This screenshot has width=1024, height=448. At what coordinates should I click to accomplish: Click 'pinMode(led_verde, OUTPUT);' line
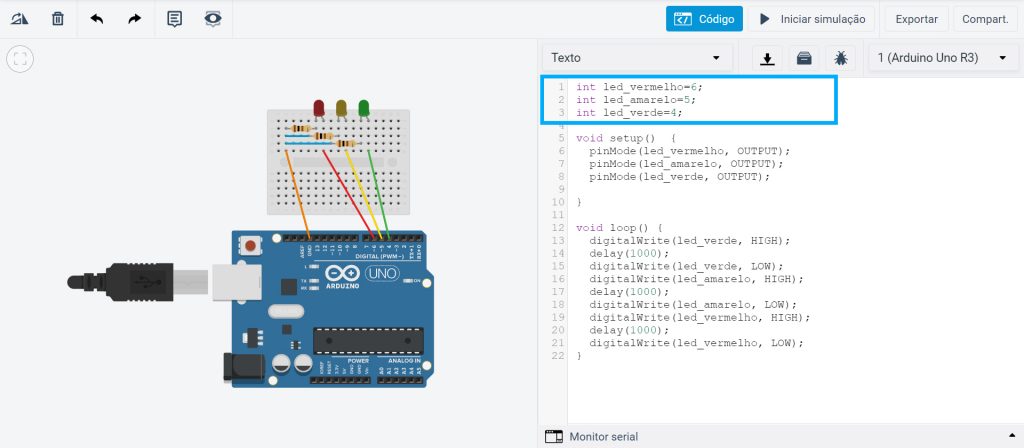(x=680, y=177)
